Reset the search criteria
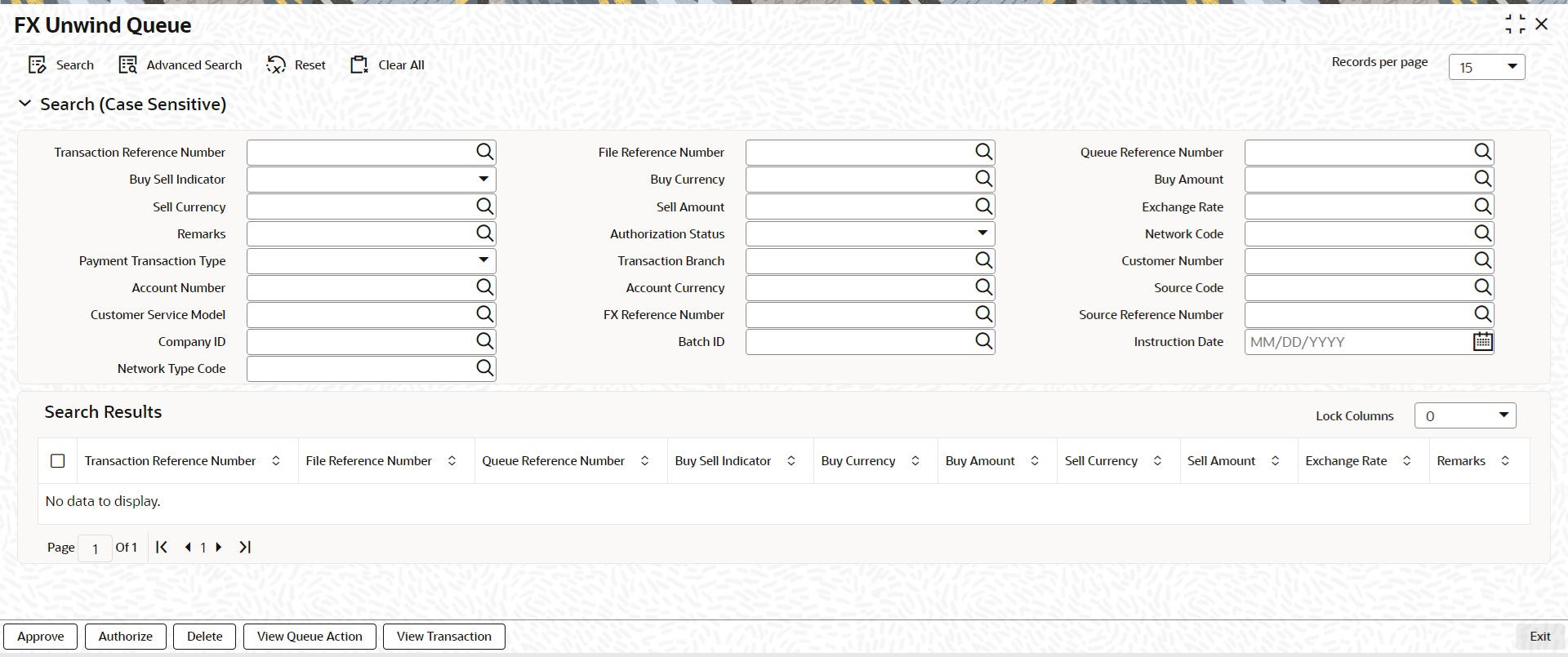This screenshot has height=657, width=1568. (296, 65)
